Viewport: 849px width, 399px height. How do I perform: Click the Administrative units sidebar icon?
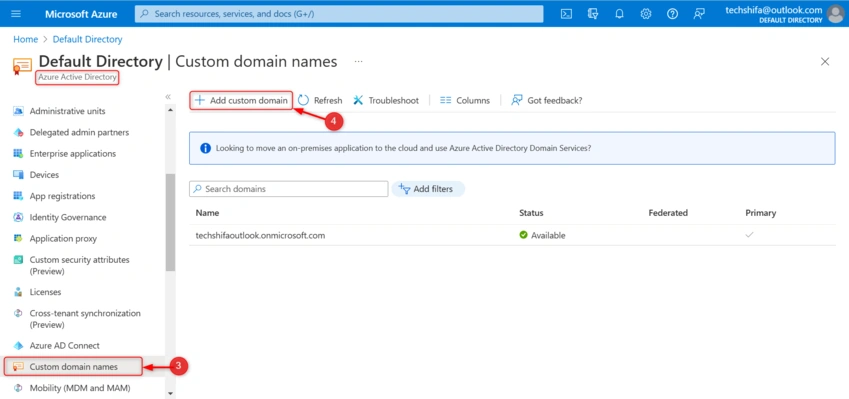pyautogui.click(x=18, y=111)
